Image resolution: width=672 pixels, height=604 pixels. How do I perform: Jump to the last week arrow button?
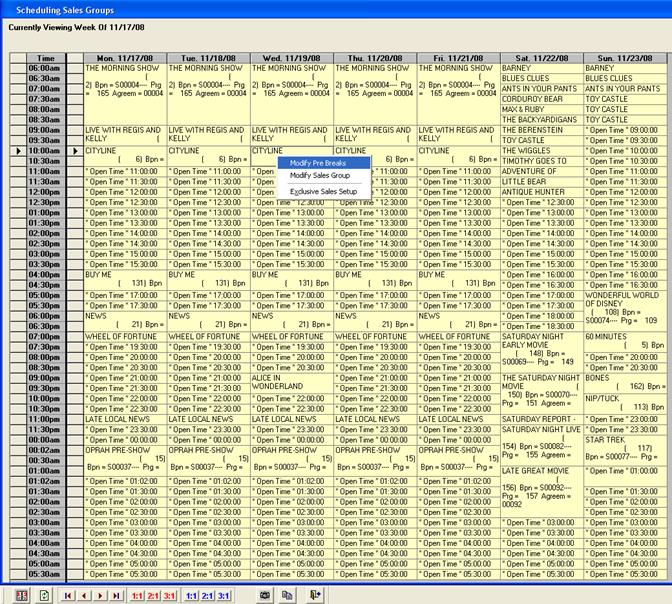point(116,595)
